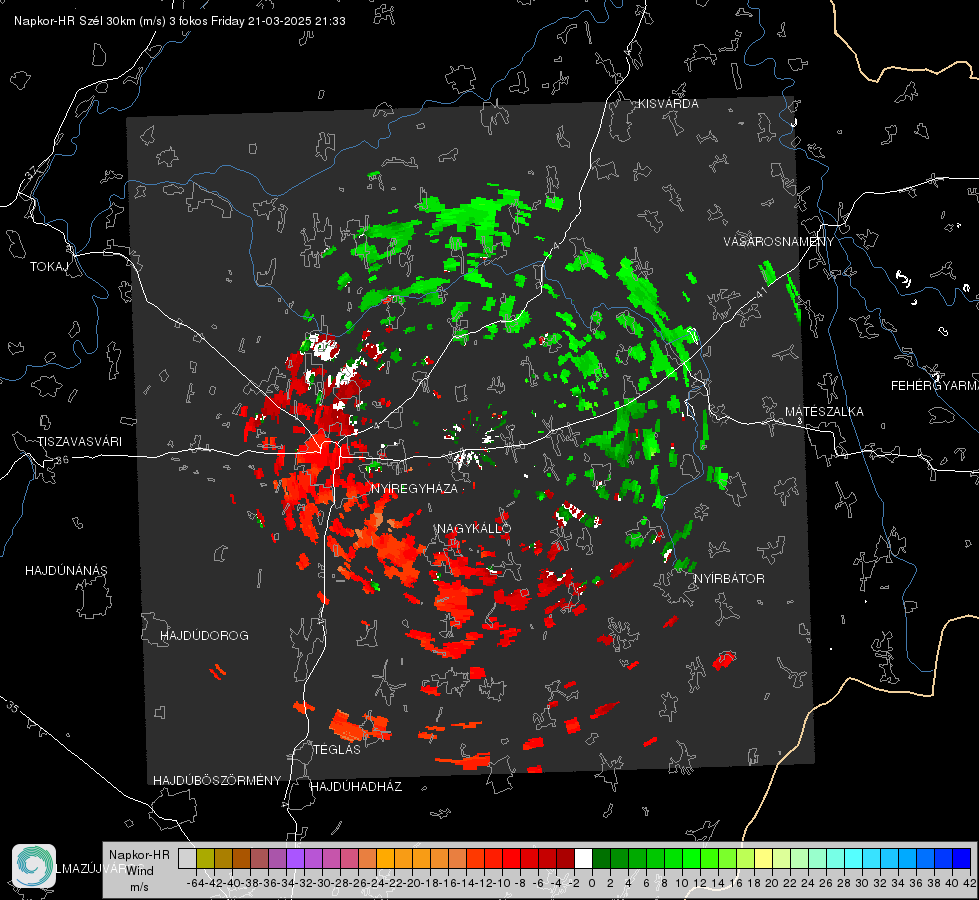Click the Napkor-HR Wind m/s legend title
Screen dimensions: 979x900
coord(139,871)
